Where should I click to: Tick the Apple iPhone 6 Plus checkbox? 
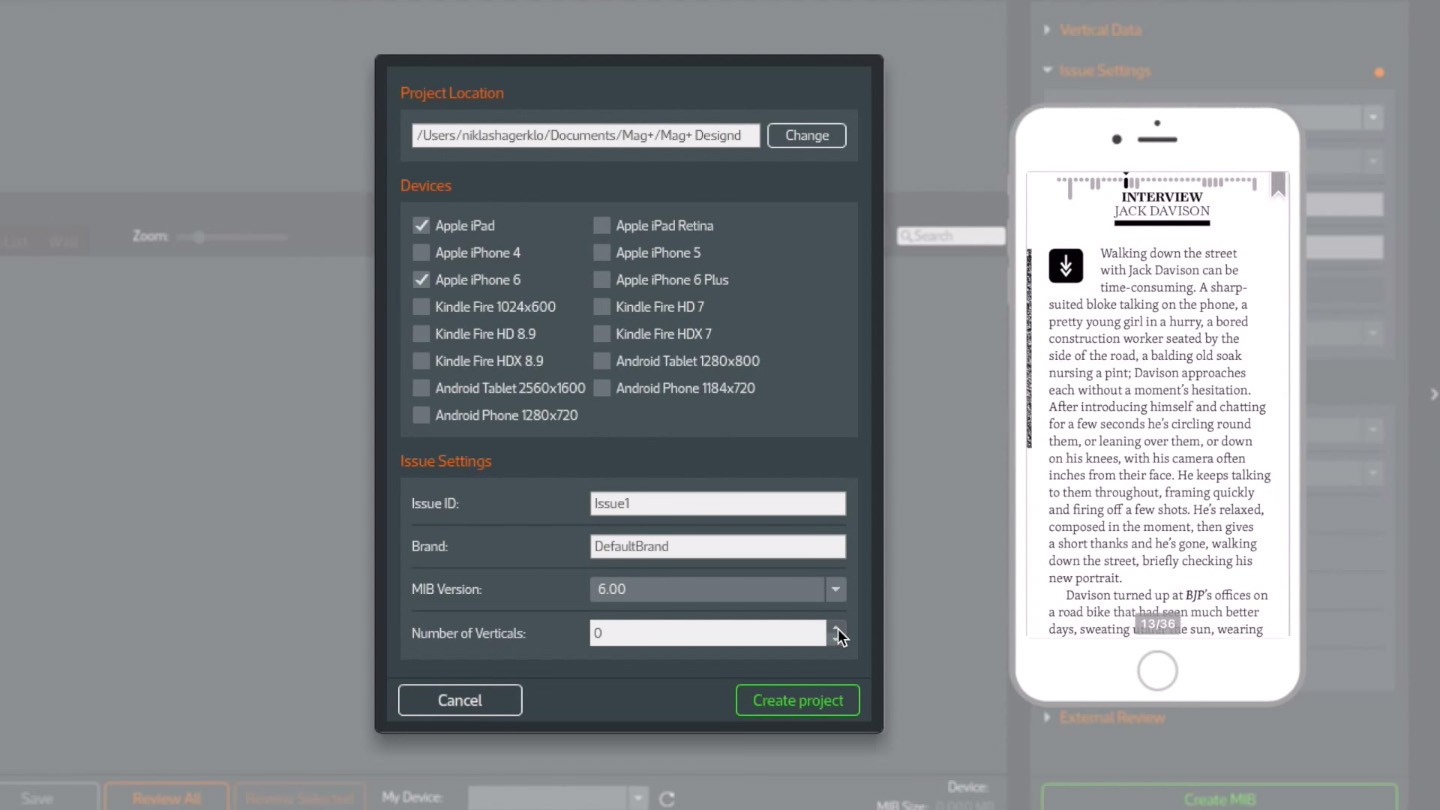pyautogui.click(x=602, y=280)
